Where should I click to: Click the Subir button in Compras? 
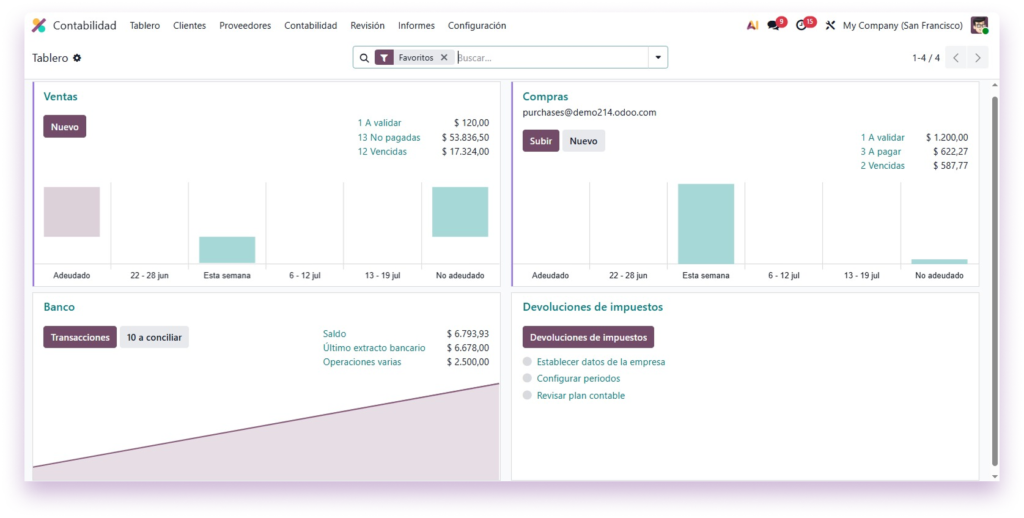[541, 141]
